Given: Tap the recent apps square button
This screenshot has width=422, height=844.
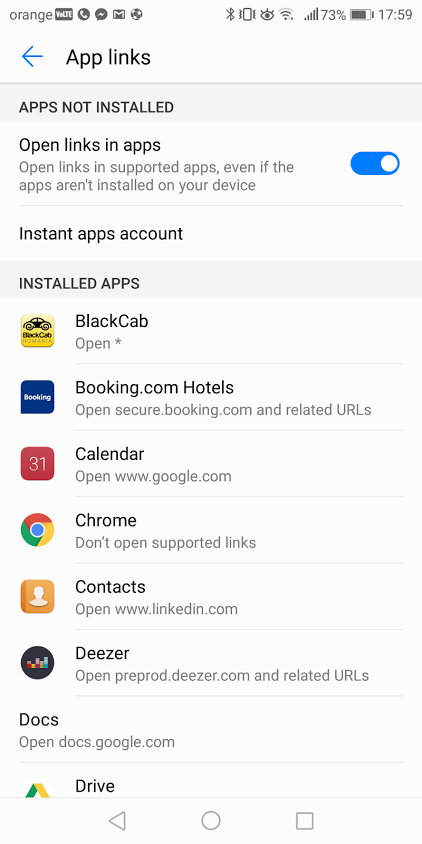Looking at the screenshot, I should coord(305,821).
